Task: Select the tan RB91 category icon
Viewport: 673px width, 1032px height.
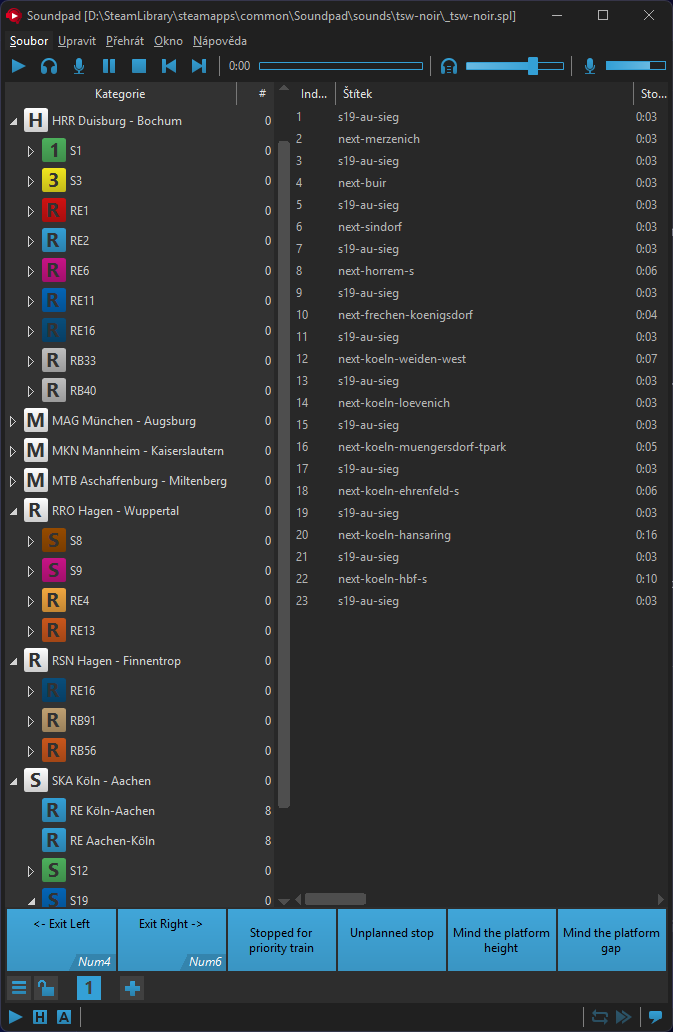Action: (x=54, y=721)
